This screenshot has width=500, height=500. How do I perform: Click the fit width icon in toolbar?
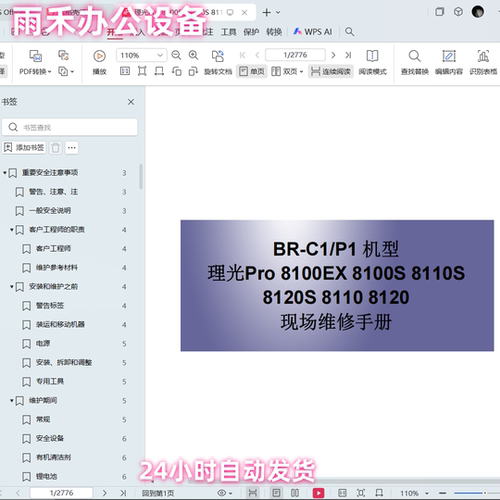[159, 71]
